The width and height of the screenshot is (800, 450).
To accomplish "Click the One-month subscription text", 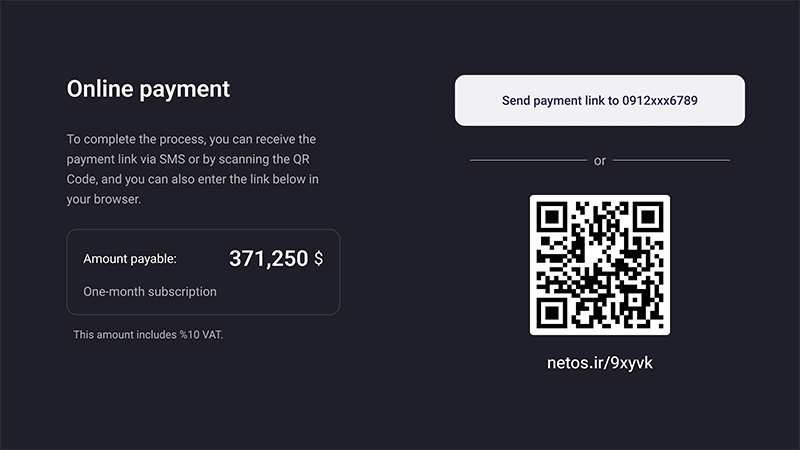I will point(149,291).
